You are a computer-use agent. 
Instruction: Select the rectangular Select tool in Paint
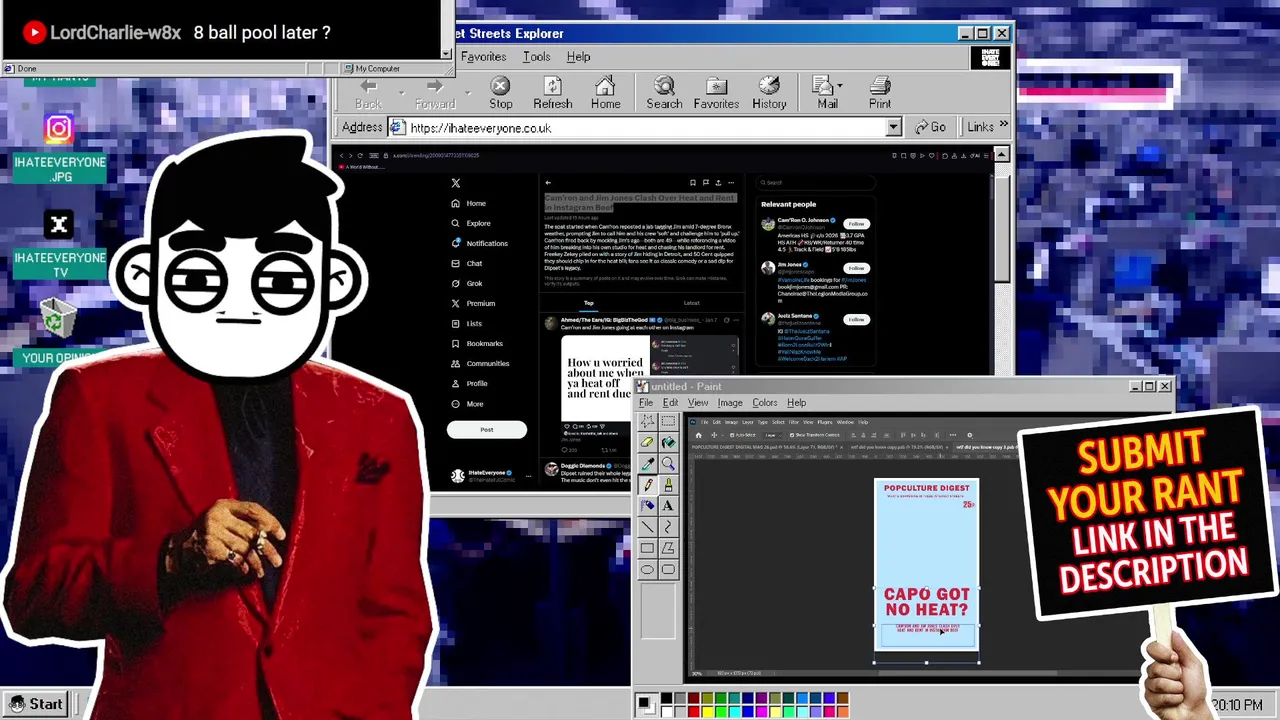coord(668,422)
